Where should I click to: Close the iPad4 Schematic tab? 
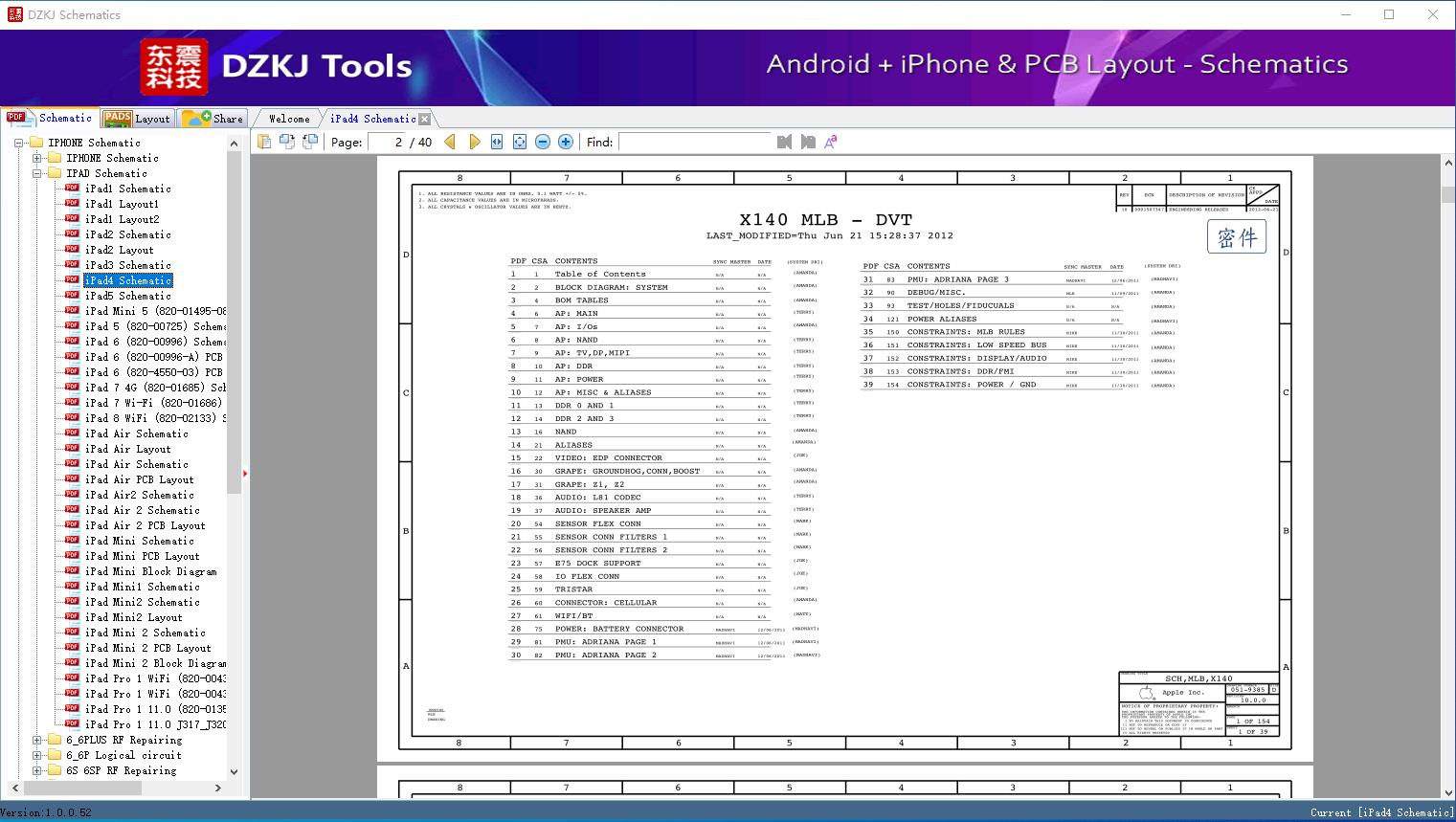[425, 119]
